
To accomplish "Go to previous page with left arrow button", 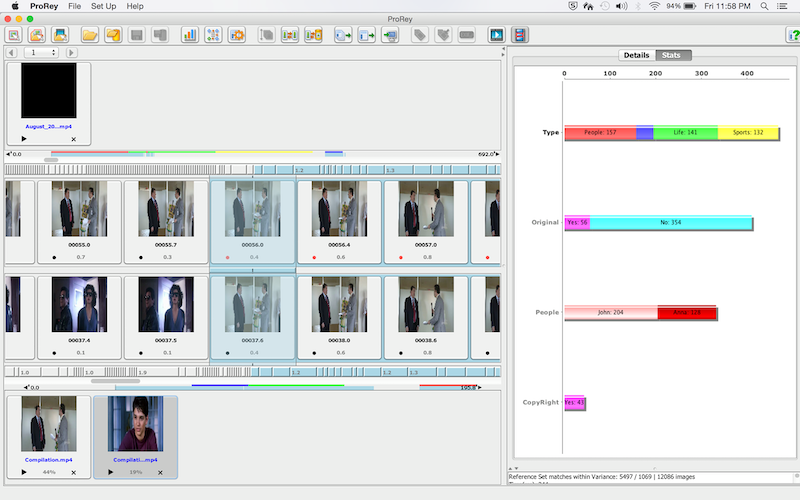I will [x=12, y=53].
